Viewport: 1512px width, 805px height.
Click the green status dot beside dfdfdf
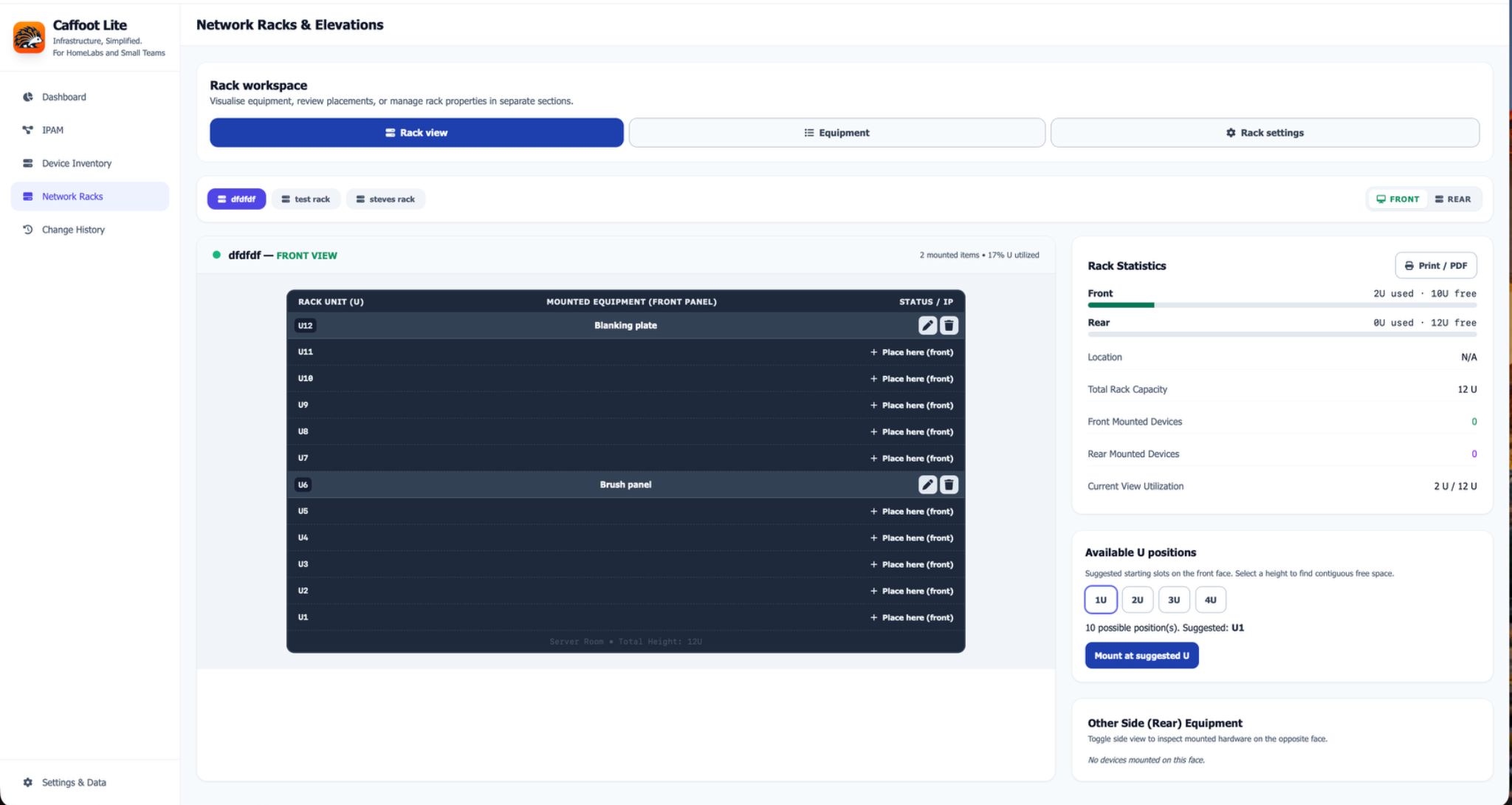216,255
